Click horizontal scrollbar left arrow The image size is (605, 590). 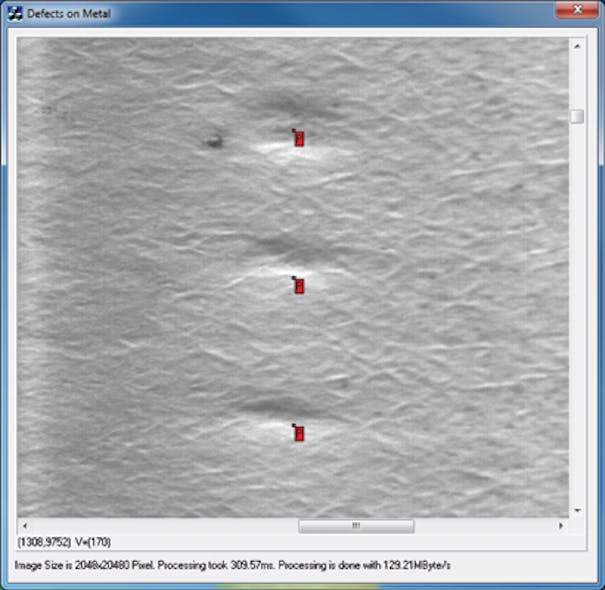[x=24, y=526]
